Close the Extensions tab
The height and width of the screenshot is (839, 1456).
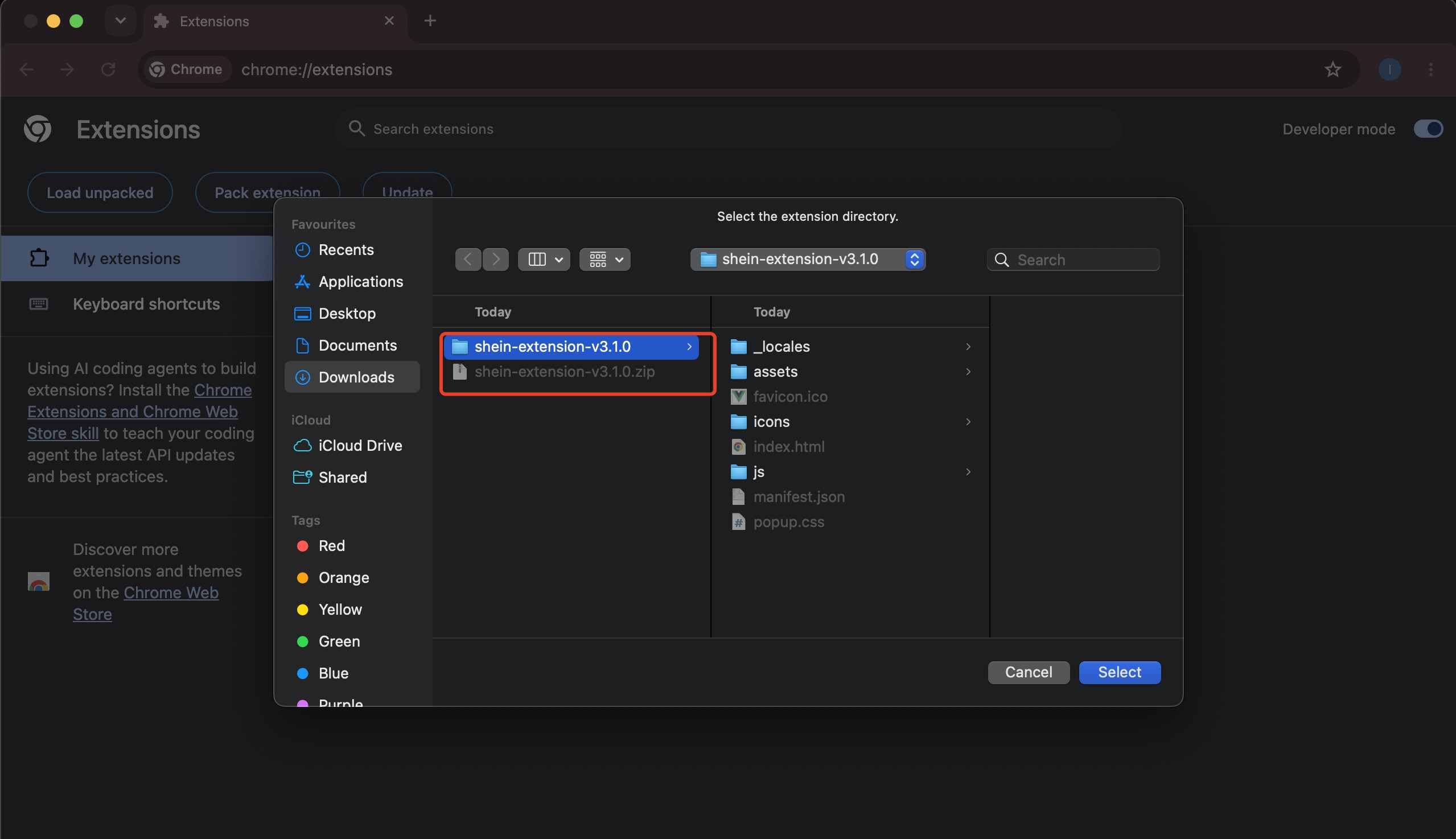(x=389, y=20)
